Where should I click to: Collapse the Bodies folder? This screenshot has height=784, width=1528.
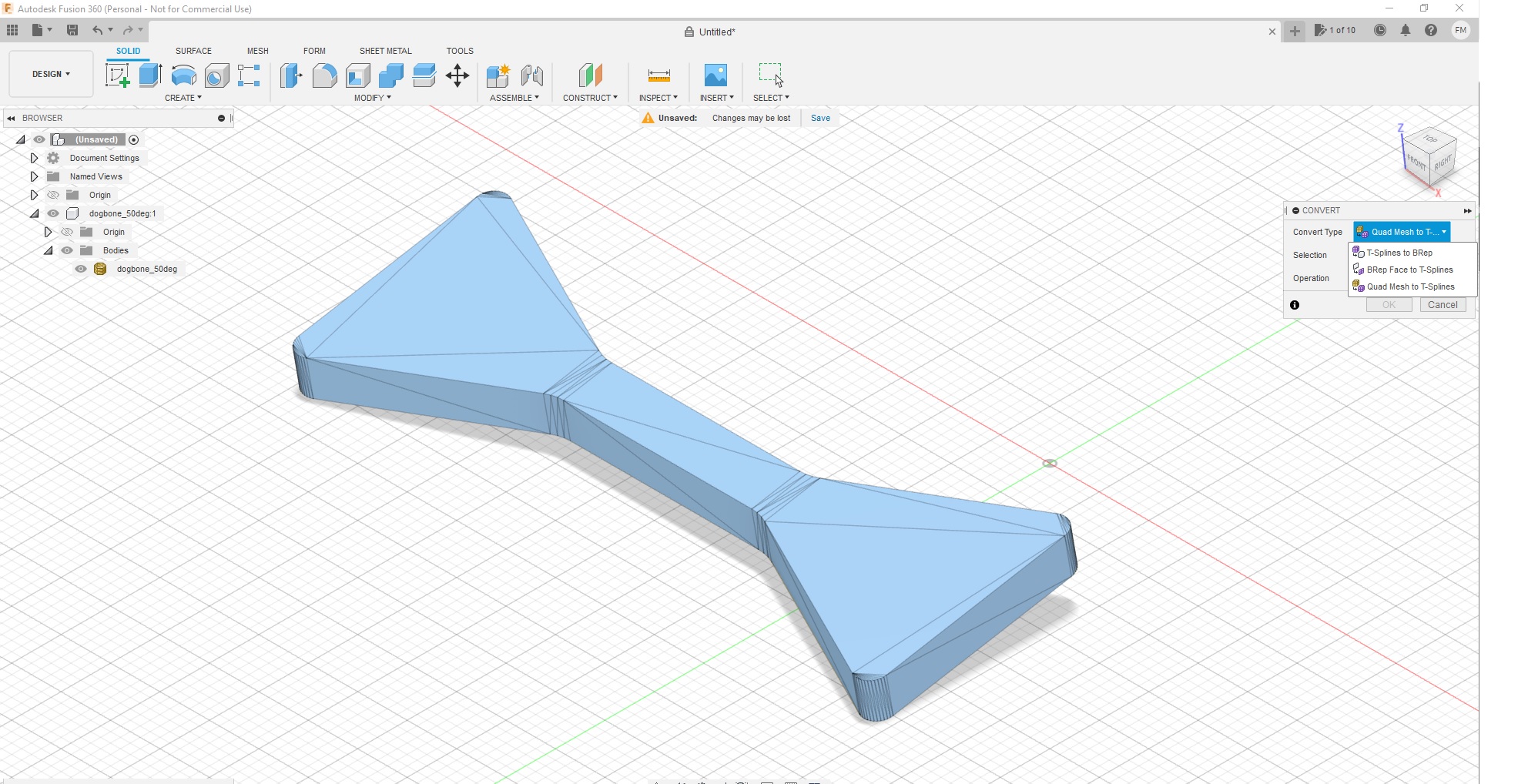(48, 250)
